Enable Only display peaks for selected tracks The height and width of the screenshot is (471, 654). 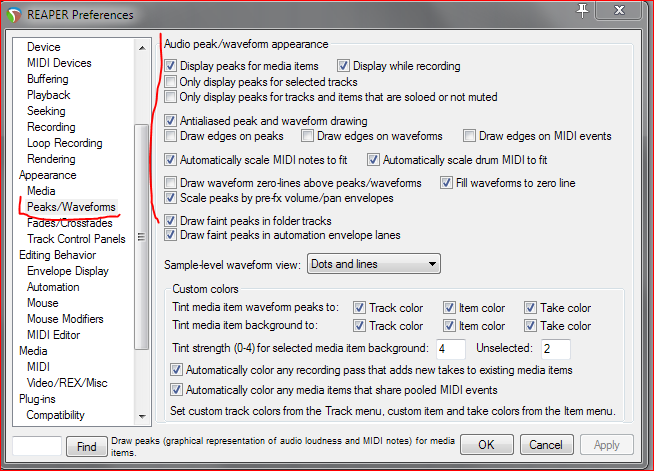tap(170, 81)
